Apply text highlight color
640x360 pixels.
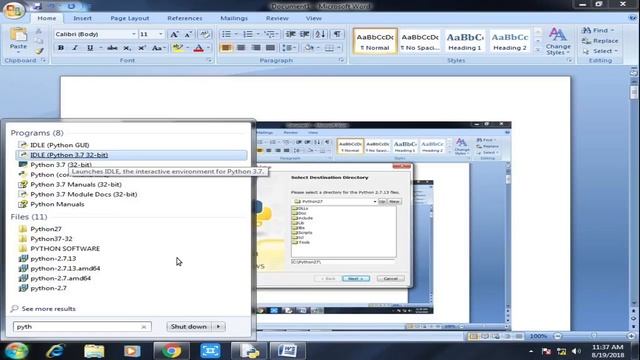pyautogui.click(x=178, y=48)
